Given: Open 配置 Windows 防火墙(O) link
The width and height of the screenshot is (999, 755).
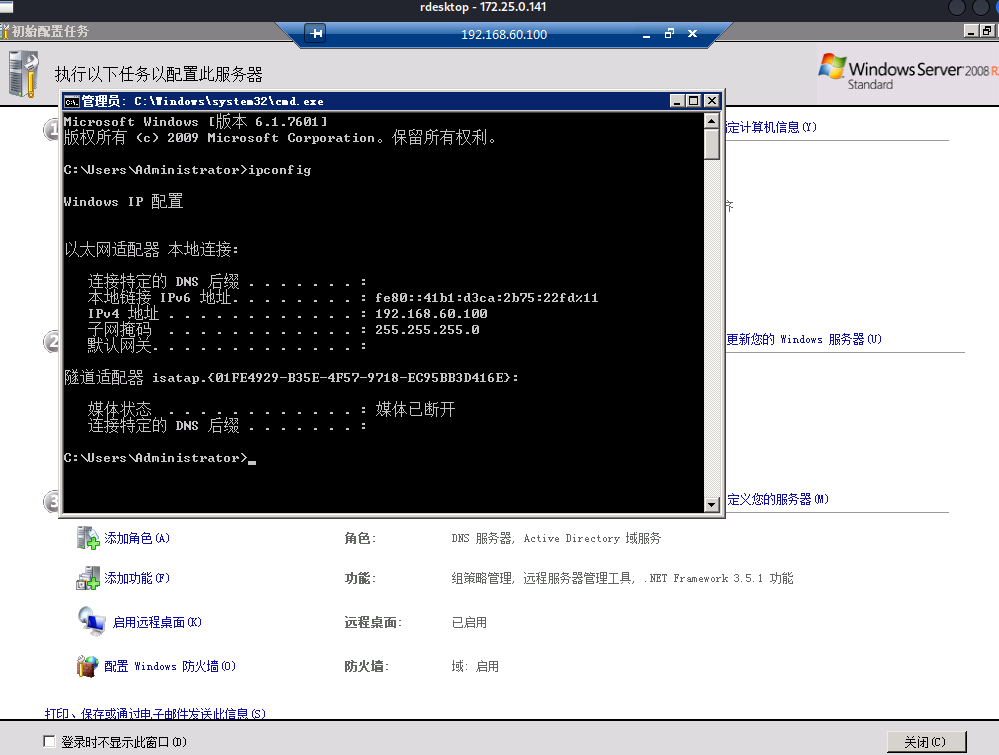Looking at the screenshot, I should (x=170, y=666).
